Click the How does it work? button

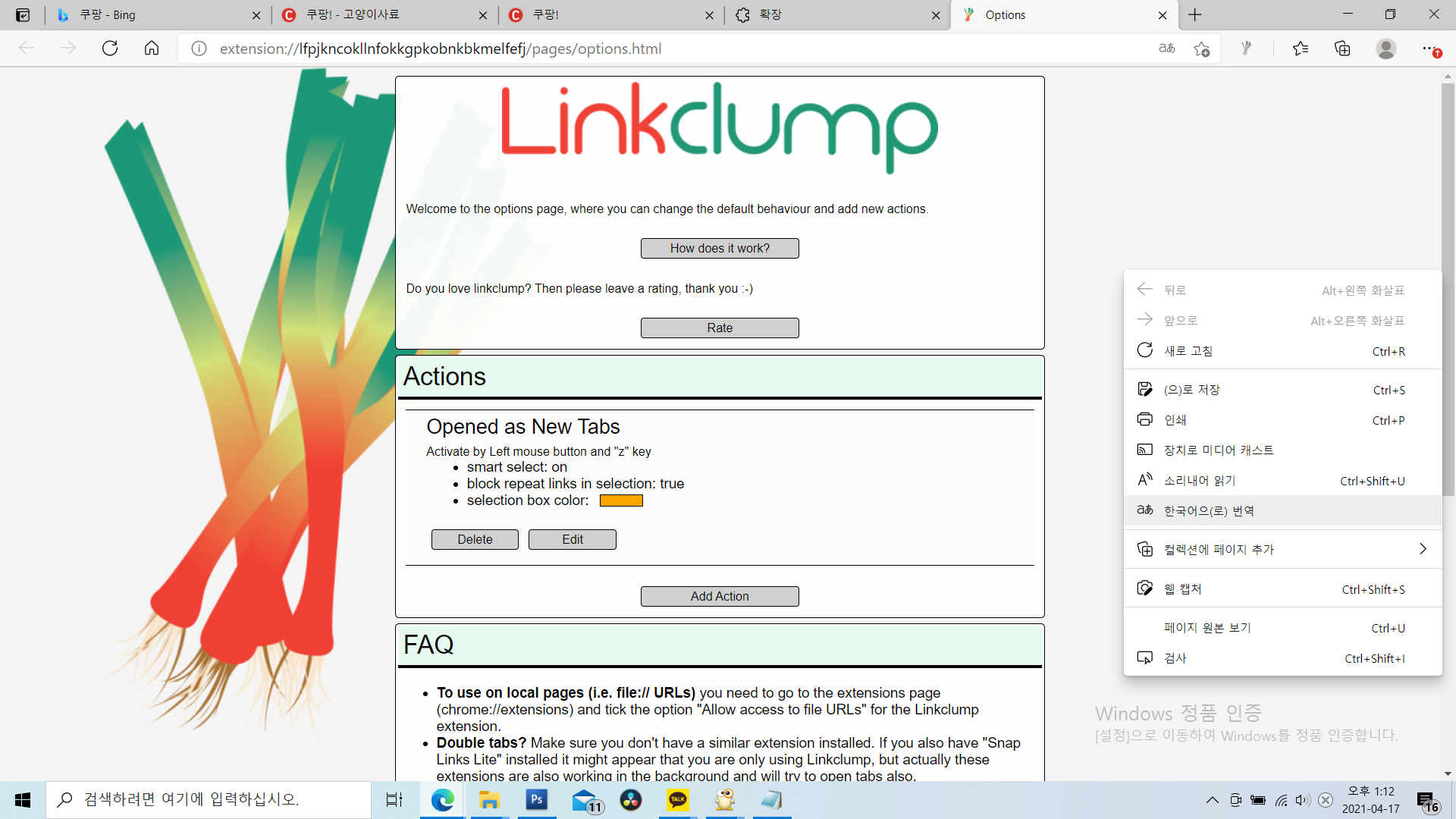pyautogui.click(x=720, y=248)
